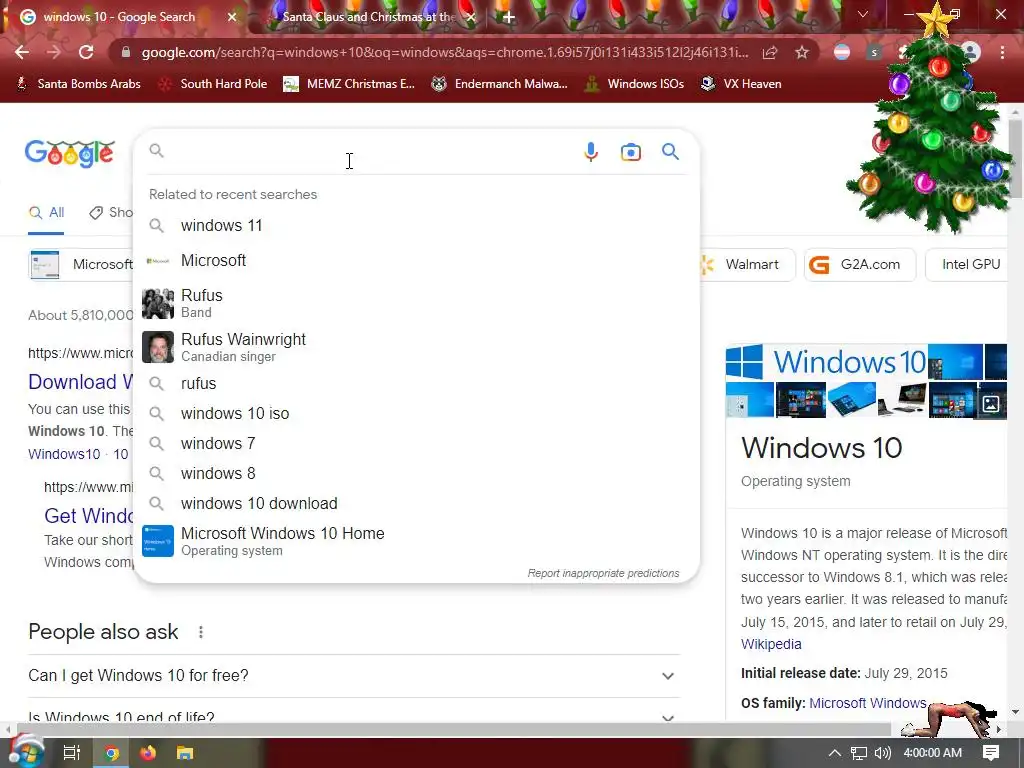The image size is (1024, 768).
Task: Open the volume speaker icon in tray
Action: coord(882,753)
